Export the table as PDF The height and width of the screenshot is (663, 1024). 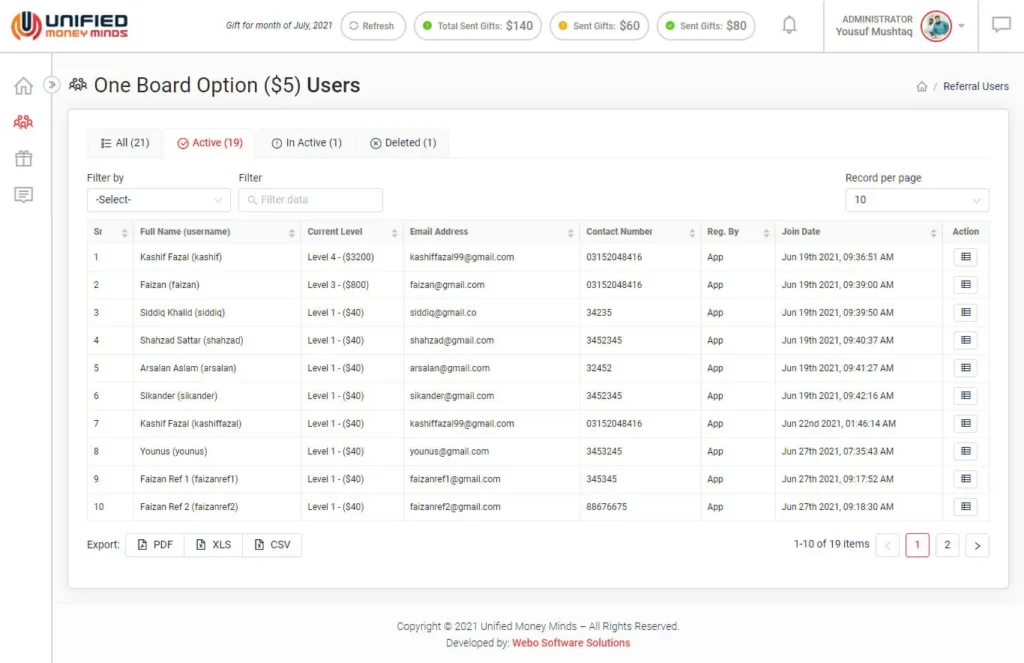point(155,545)
